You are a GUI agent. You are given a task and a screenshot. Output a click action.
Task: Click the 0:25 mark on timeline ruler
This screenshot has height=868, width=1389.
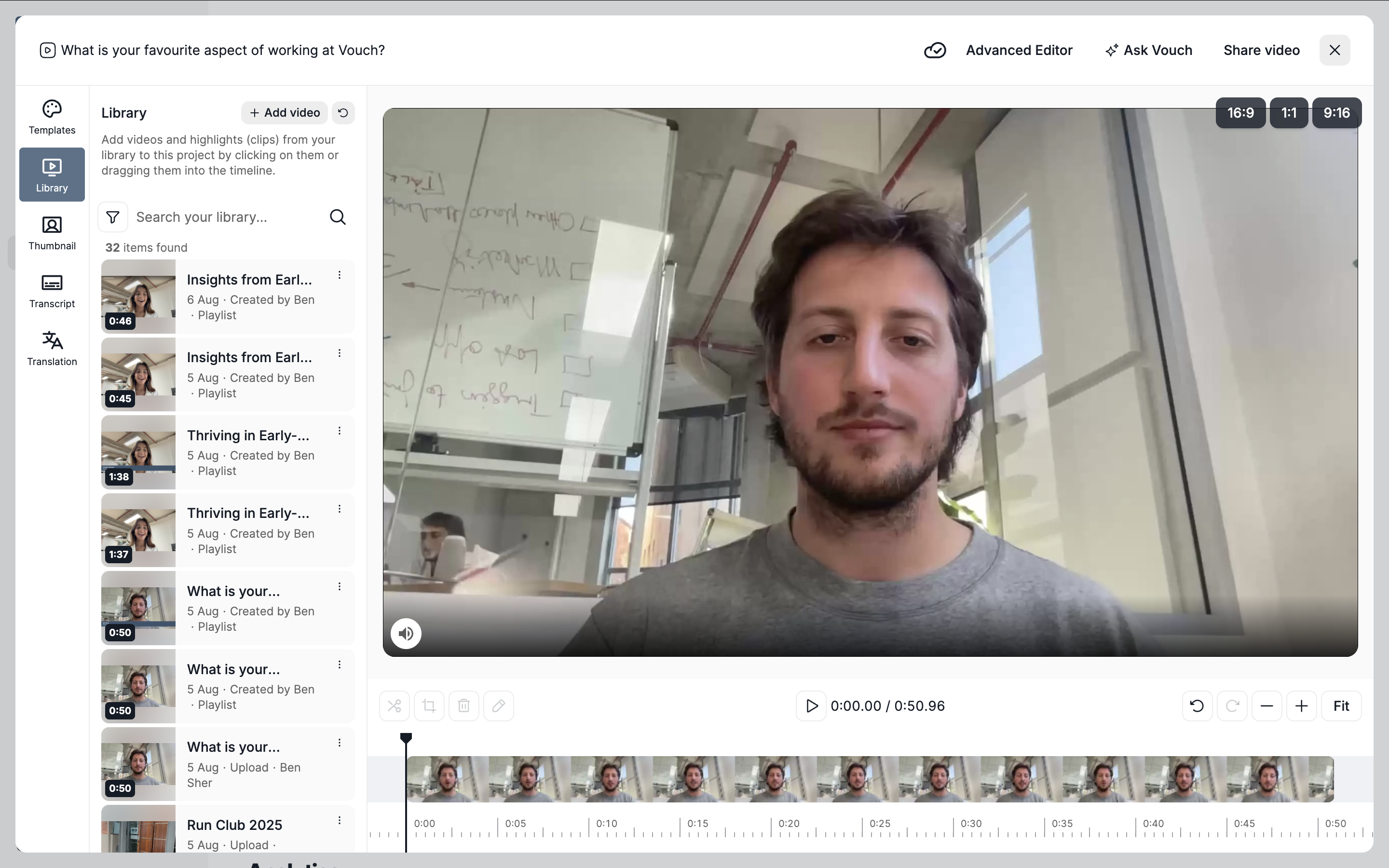tap(880, 823)
